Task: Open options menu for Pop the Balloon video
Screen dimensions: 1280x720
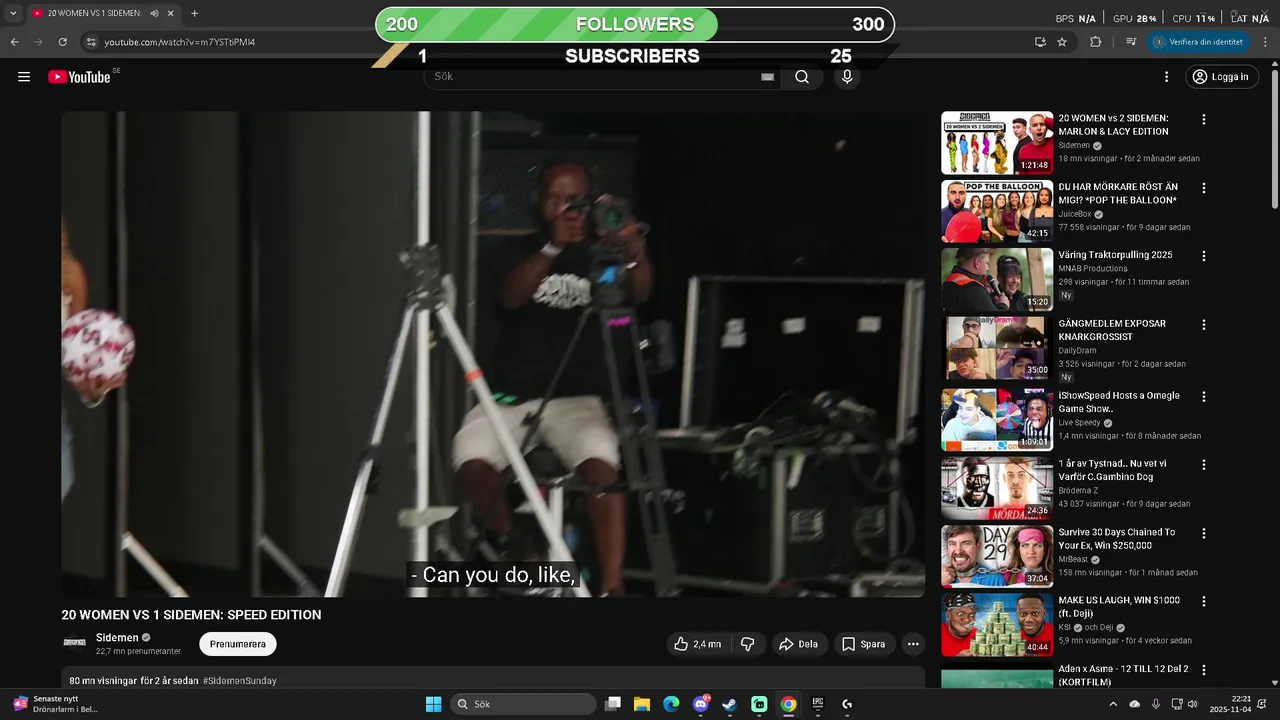Action: click(1204, 188)
